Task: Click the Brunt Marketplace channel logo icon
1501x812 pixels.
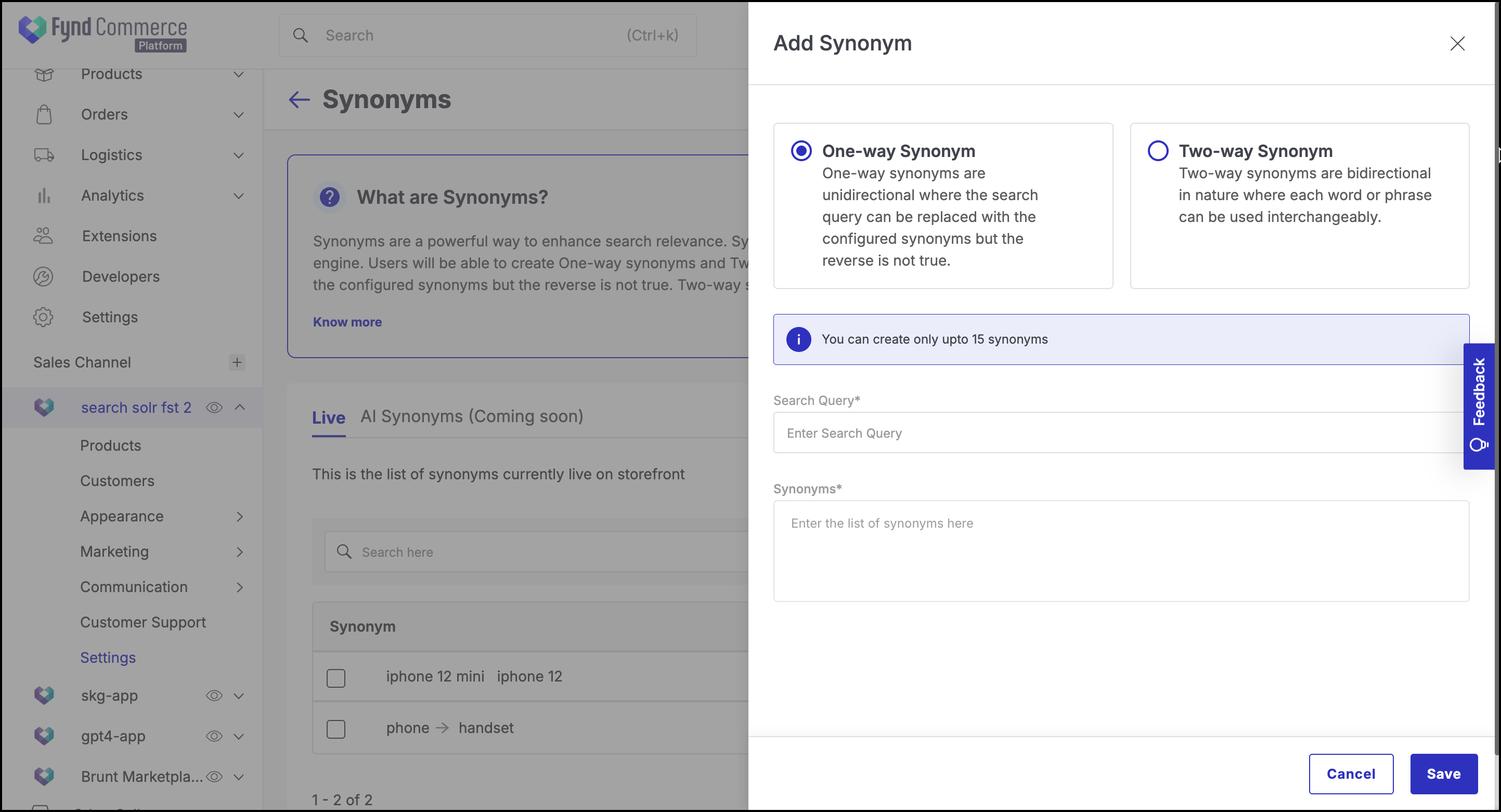Action: (44, 777)
